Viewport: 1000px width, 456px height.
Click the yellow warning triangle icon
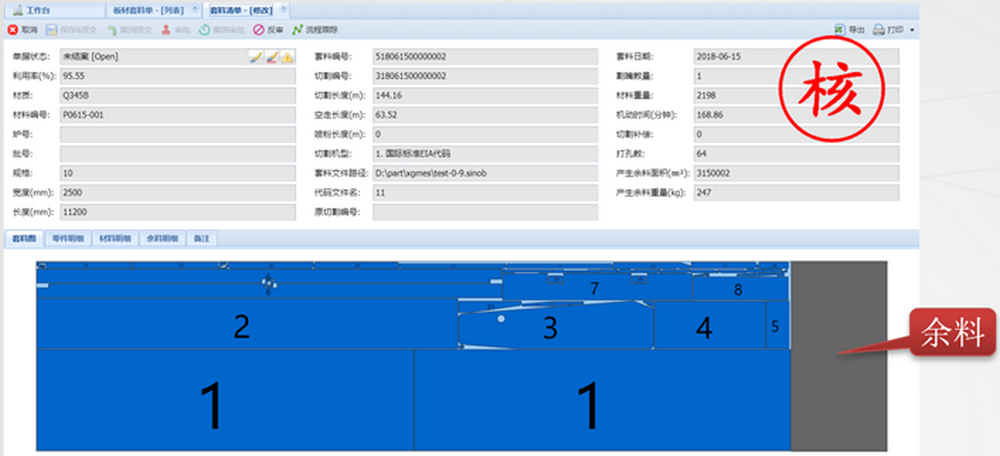tap(287, 57)
